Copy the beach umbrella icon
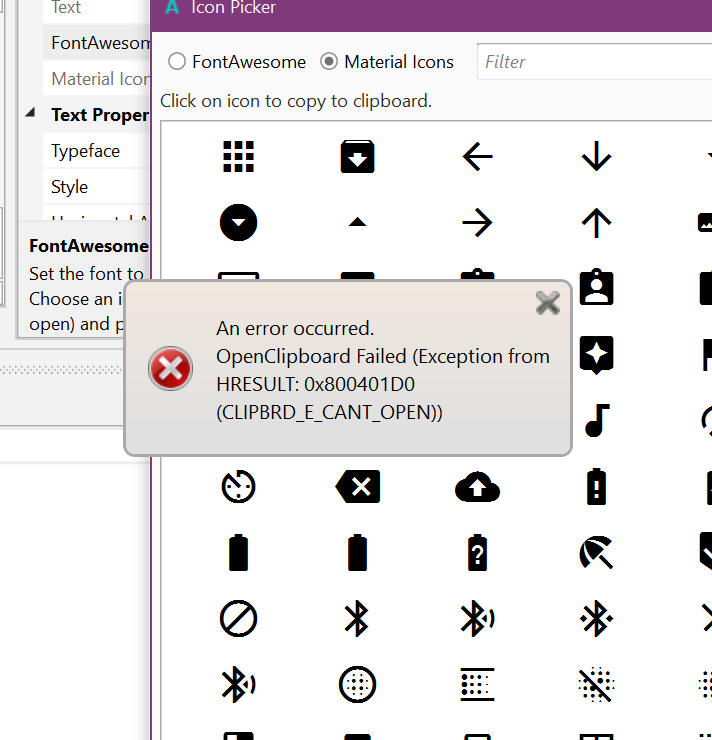712x740 pixels. (596, 552)
